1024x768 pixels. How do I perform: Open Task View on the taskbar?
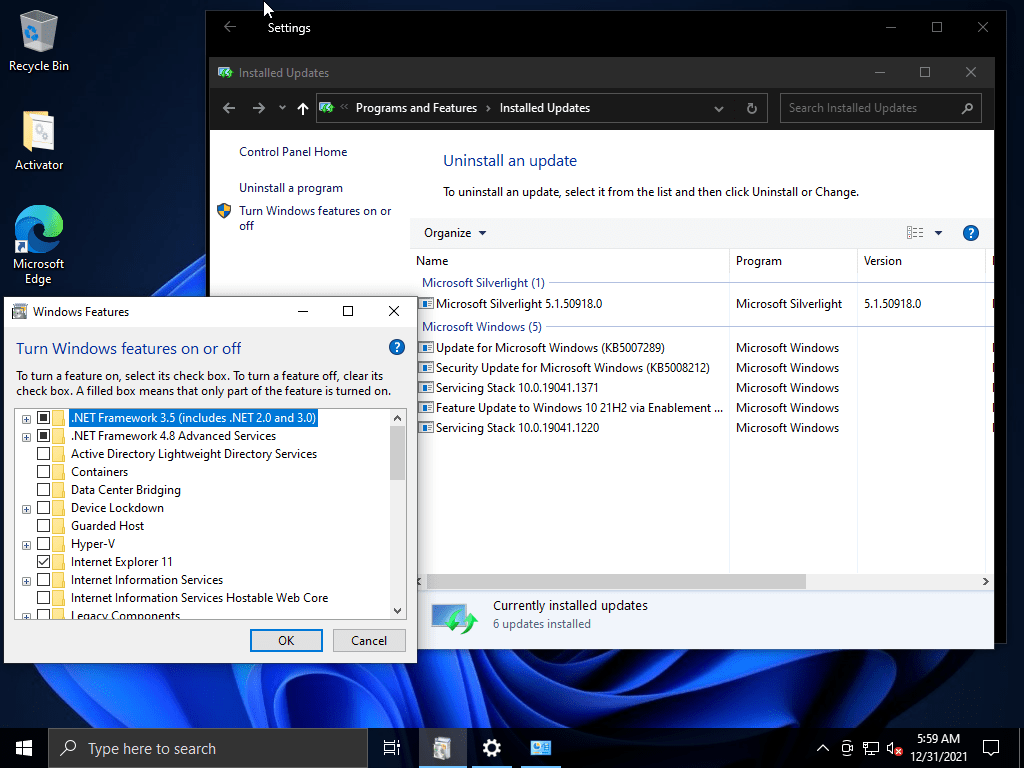click(x=391, y=748)
